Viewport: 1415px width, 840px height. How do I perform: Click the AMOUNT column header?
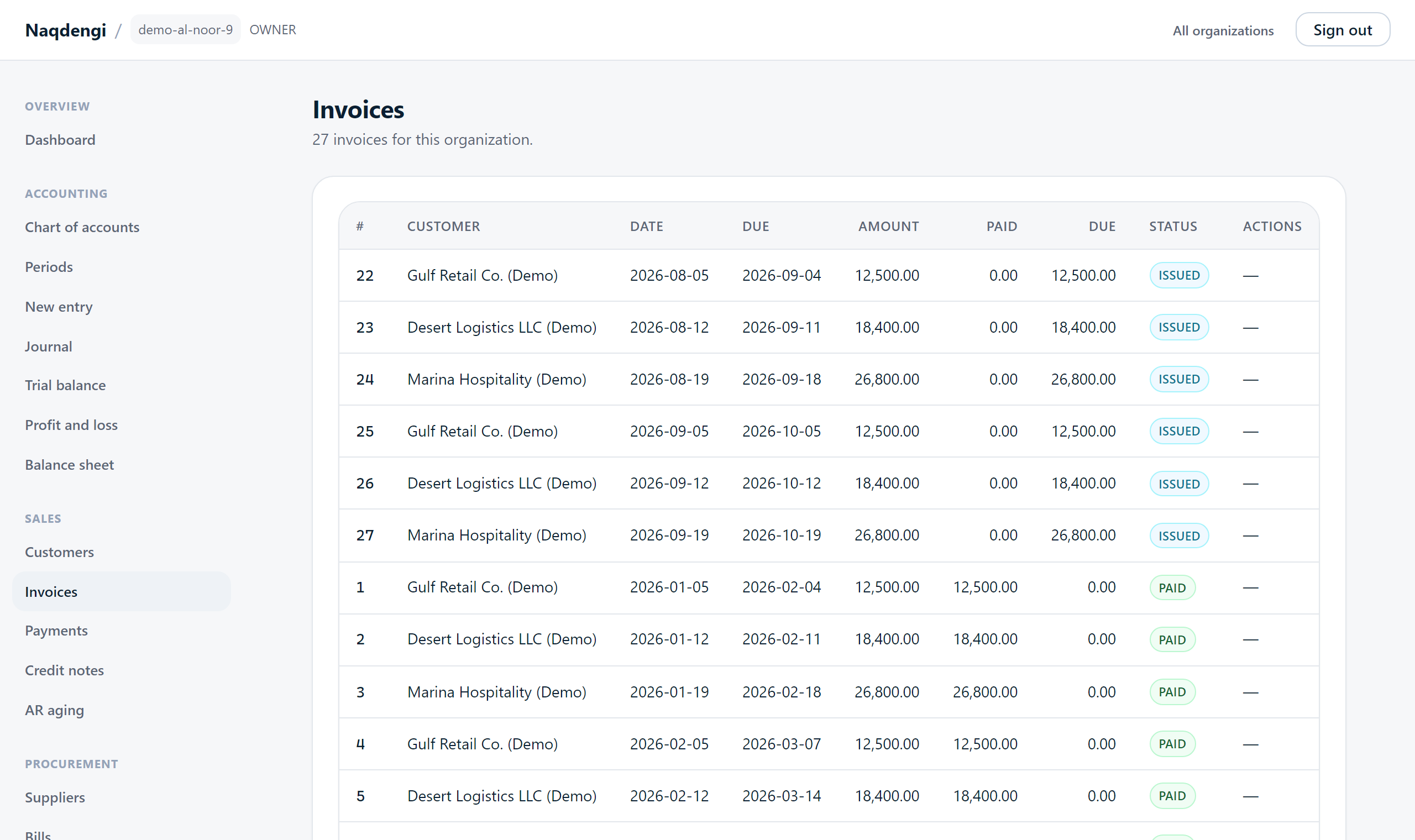pos(888,227)
